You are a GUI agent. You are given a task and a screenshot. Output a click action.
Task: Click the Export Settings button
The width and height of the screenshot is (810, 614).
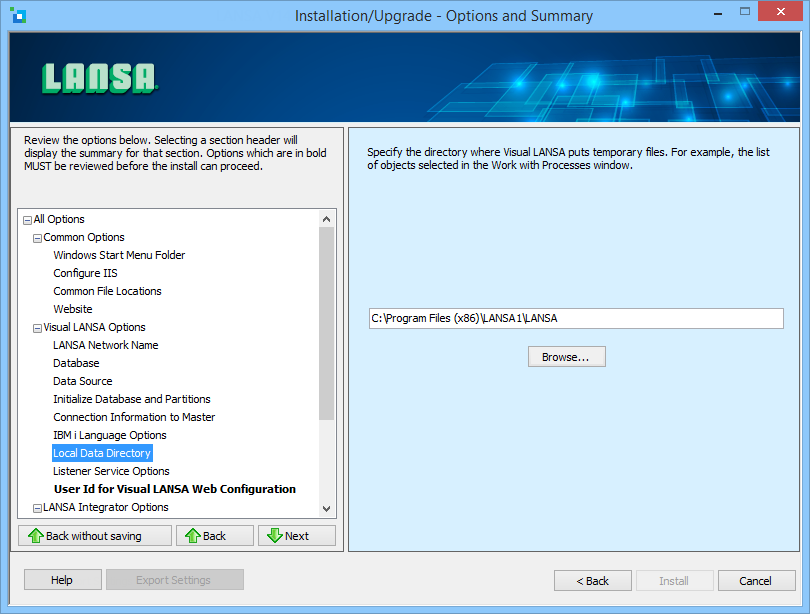point(175,580)
